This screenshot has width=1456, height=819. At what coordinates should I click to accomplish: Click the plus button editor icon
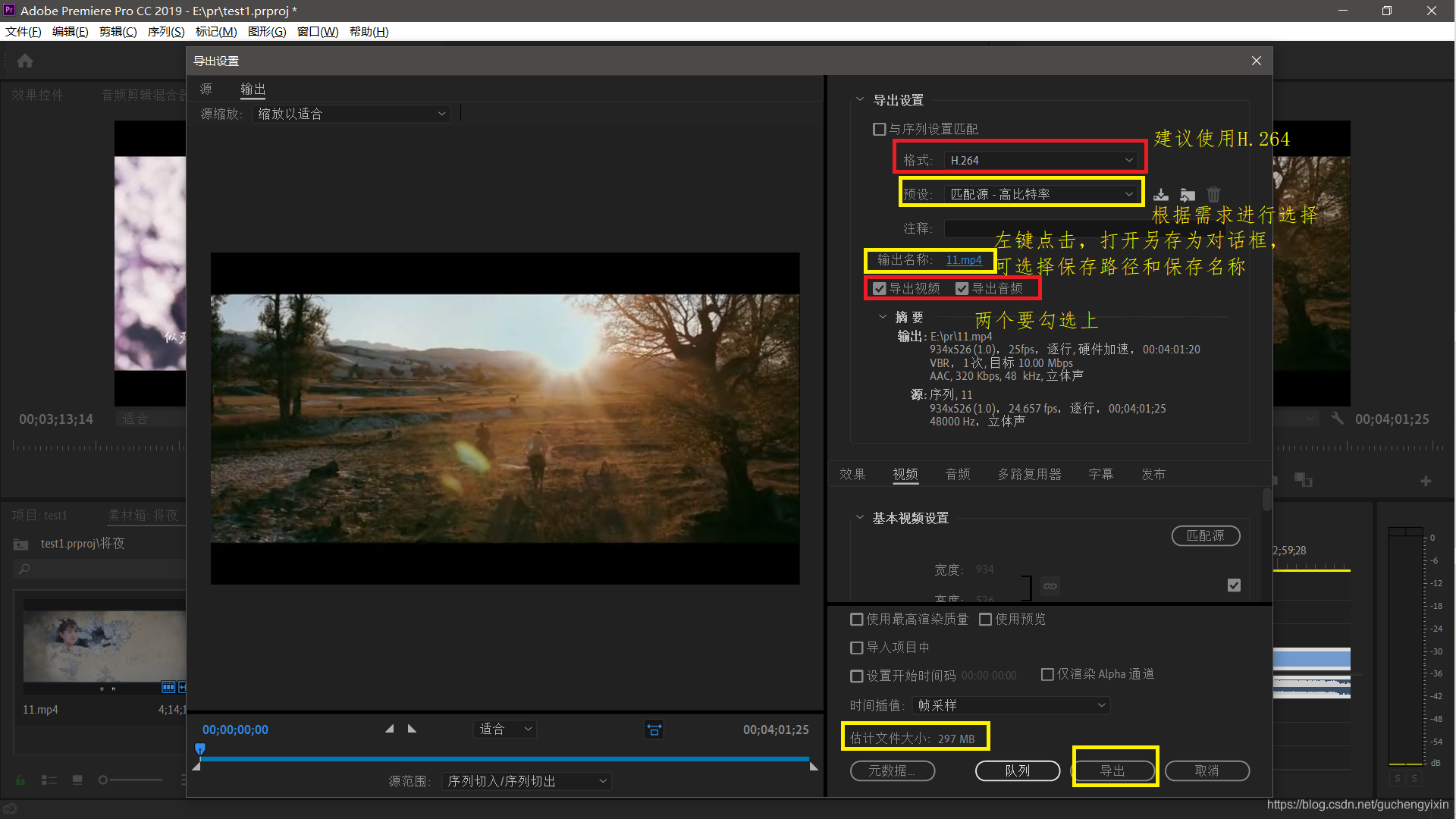(1426, 481)
